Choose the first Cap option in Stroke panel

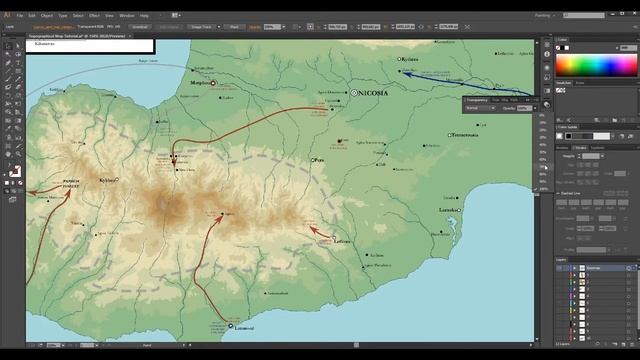tap(580, 164)
